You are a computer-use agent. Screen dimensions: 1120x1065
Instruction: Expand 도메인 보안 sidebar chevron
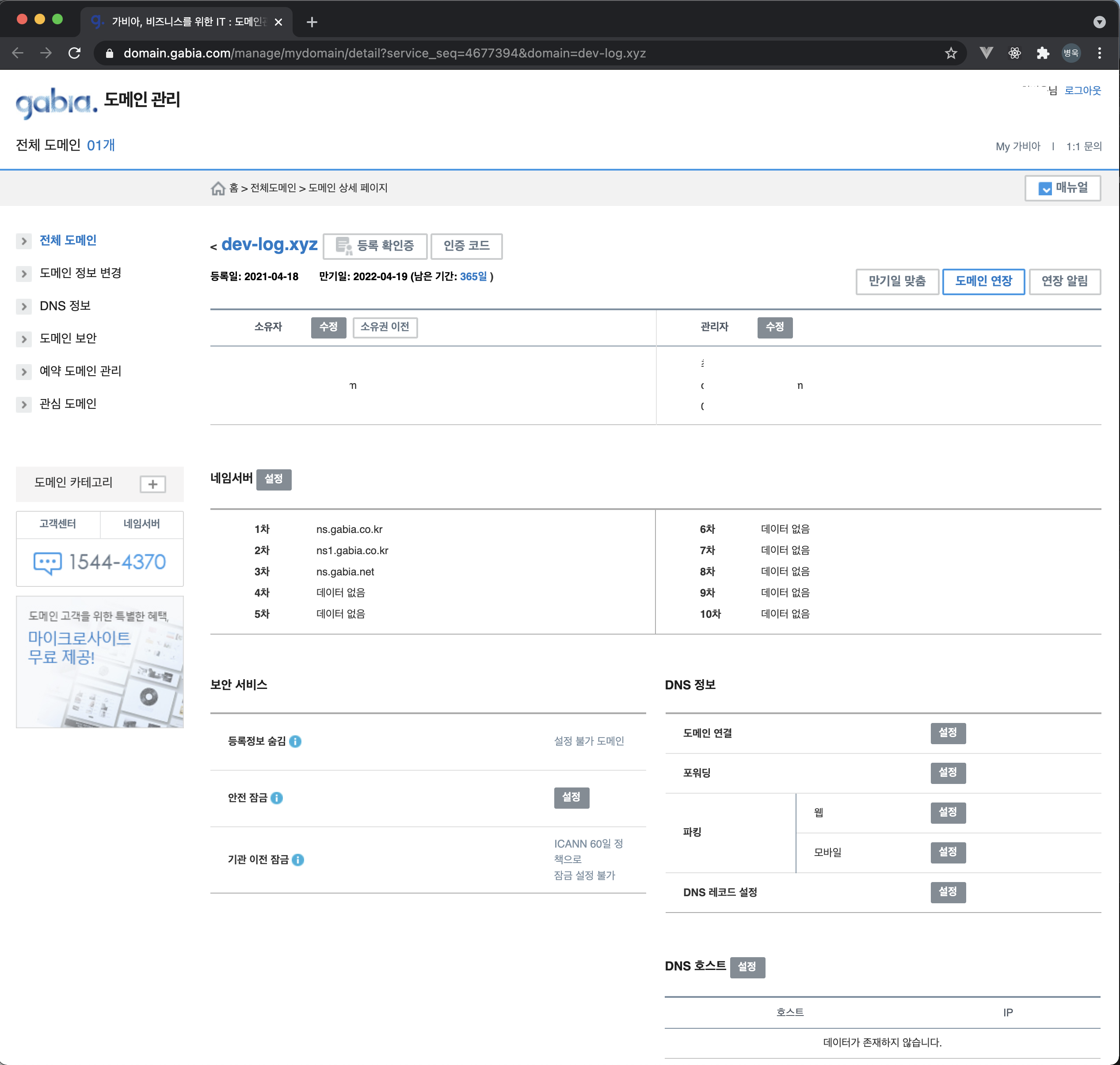click(x=24, y=339)
